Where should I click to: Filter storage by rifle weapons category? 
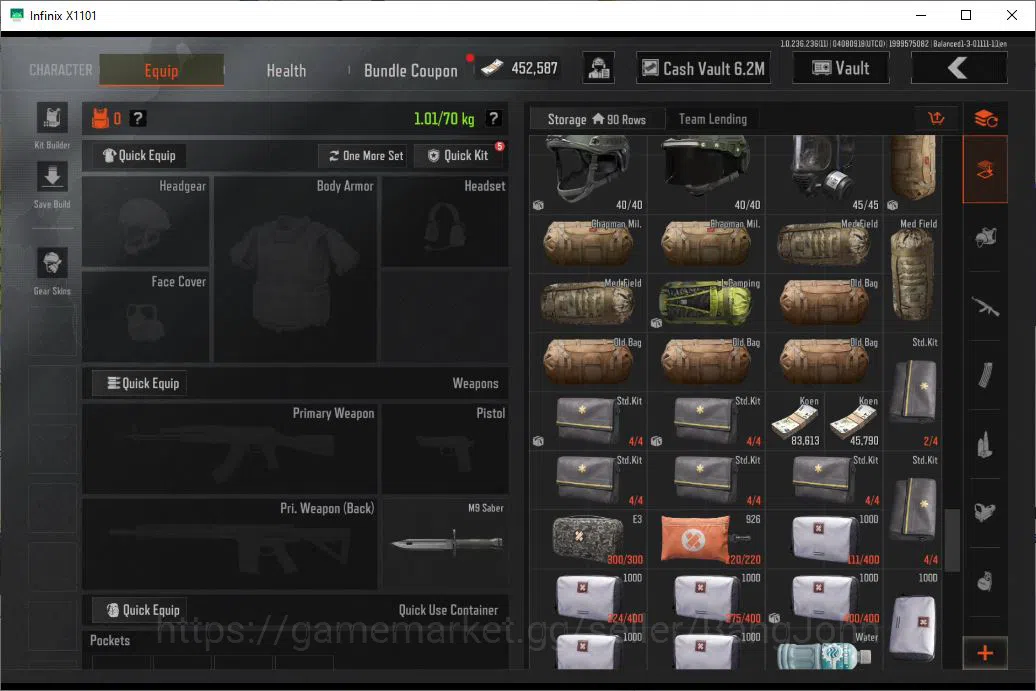[985, 307]
